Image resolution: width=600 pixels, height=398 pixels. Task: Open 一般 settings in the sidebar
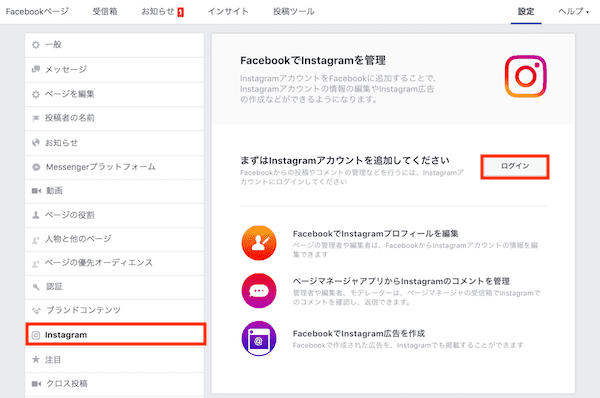point(114,45)
